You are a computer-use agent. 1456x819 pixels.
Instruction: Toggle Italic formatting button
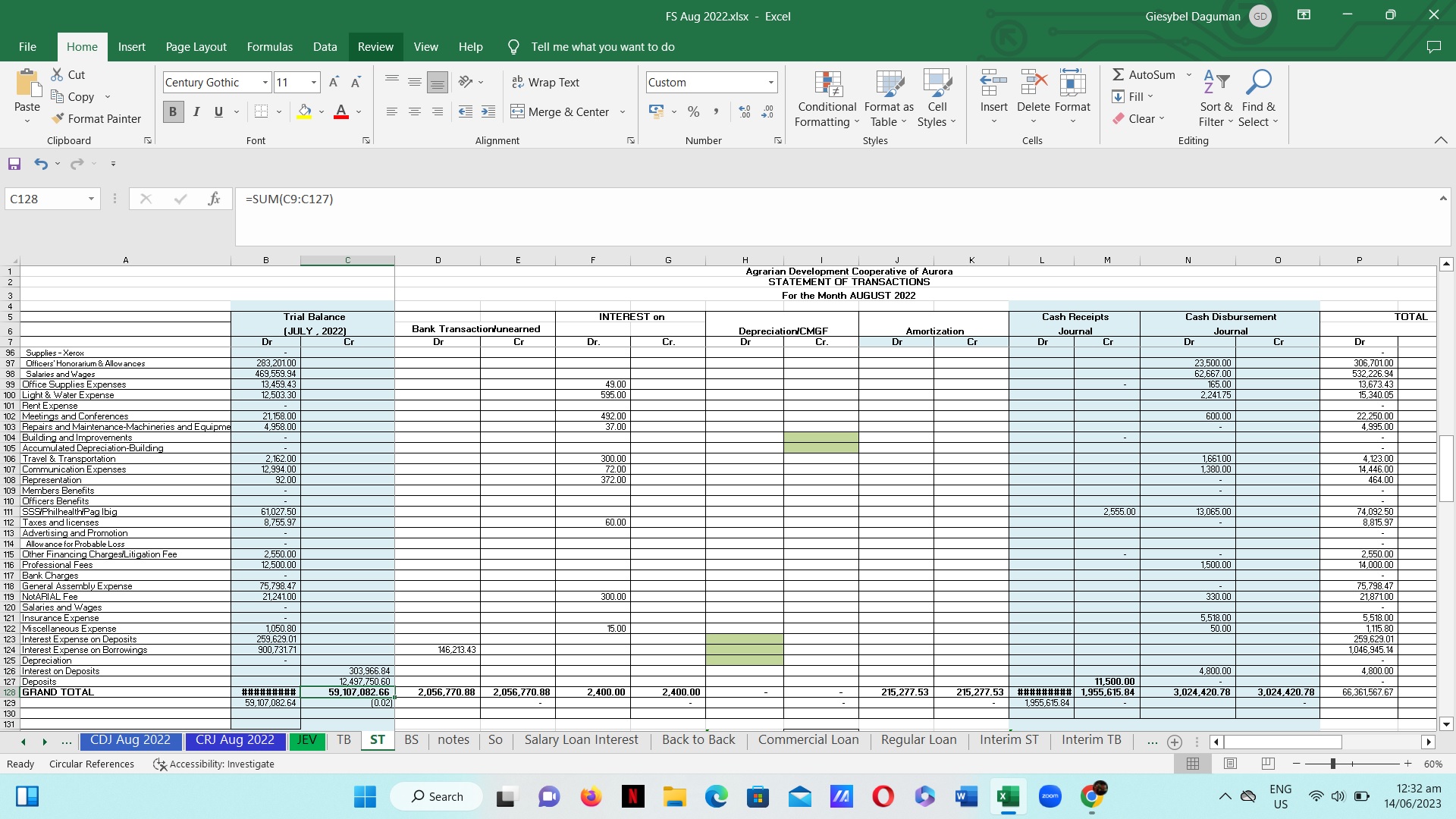[x=196, y=111]
